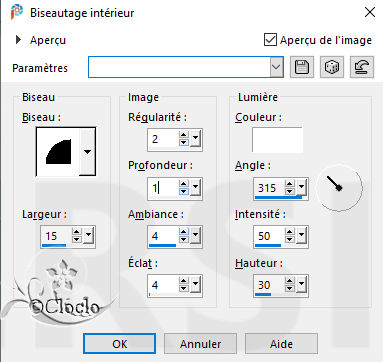Screen dimensions: 383x362
Task: Reset to default with the curved arrow icon
Action: [x=362, y=67]
